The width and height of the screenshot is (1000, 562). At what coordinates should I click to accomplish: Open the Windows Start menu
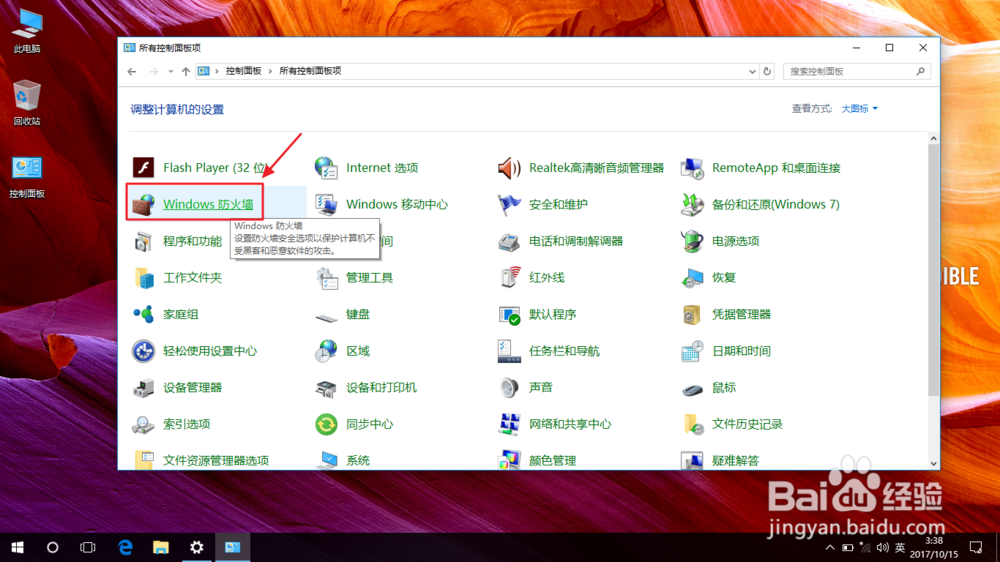tap(17, 547)
